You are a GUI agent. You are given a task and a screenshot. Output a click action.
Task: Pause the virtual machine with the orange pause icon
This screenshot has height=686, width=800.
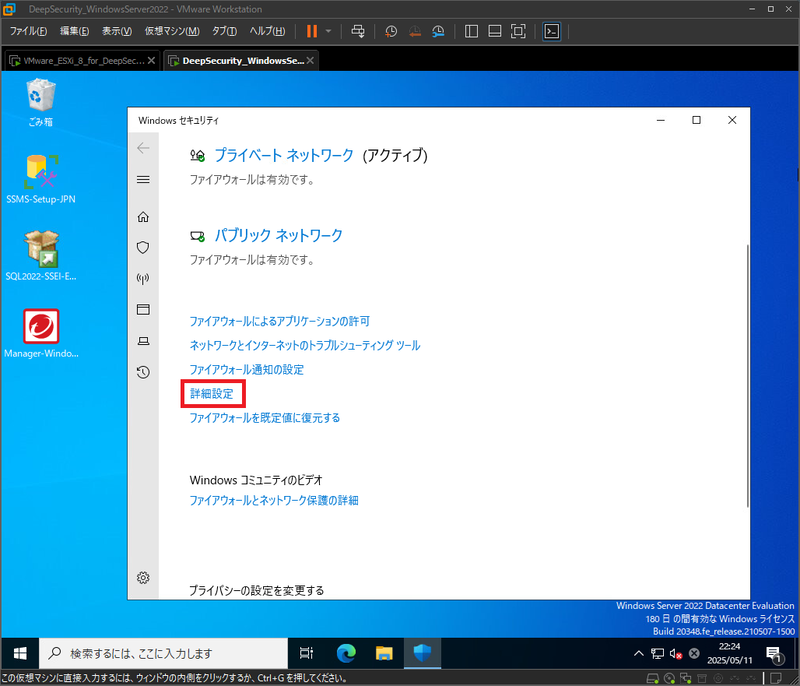312,32
